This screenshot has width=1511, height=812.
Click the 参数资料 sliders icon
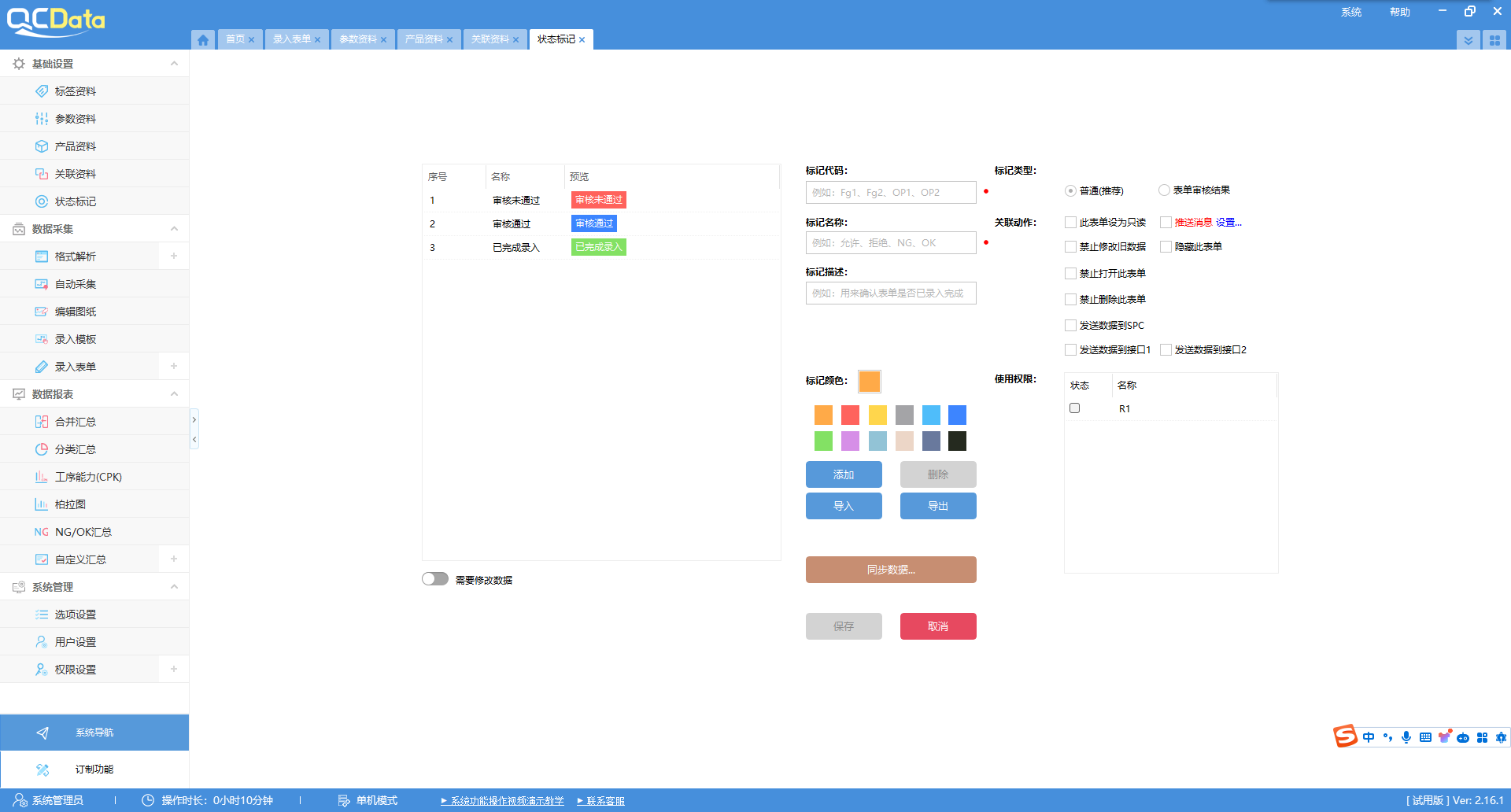[x=42, y=119]
